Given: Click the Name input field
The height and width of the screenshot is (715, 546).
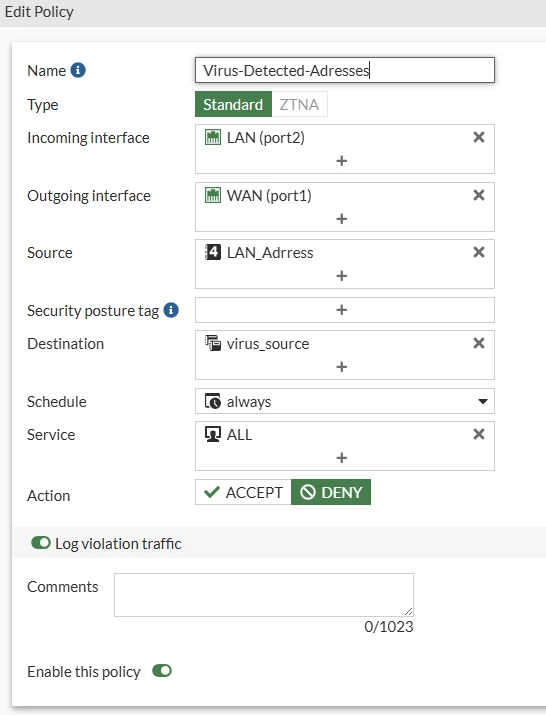Looking at the screenshot, I should tap(345, 70).
